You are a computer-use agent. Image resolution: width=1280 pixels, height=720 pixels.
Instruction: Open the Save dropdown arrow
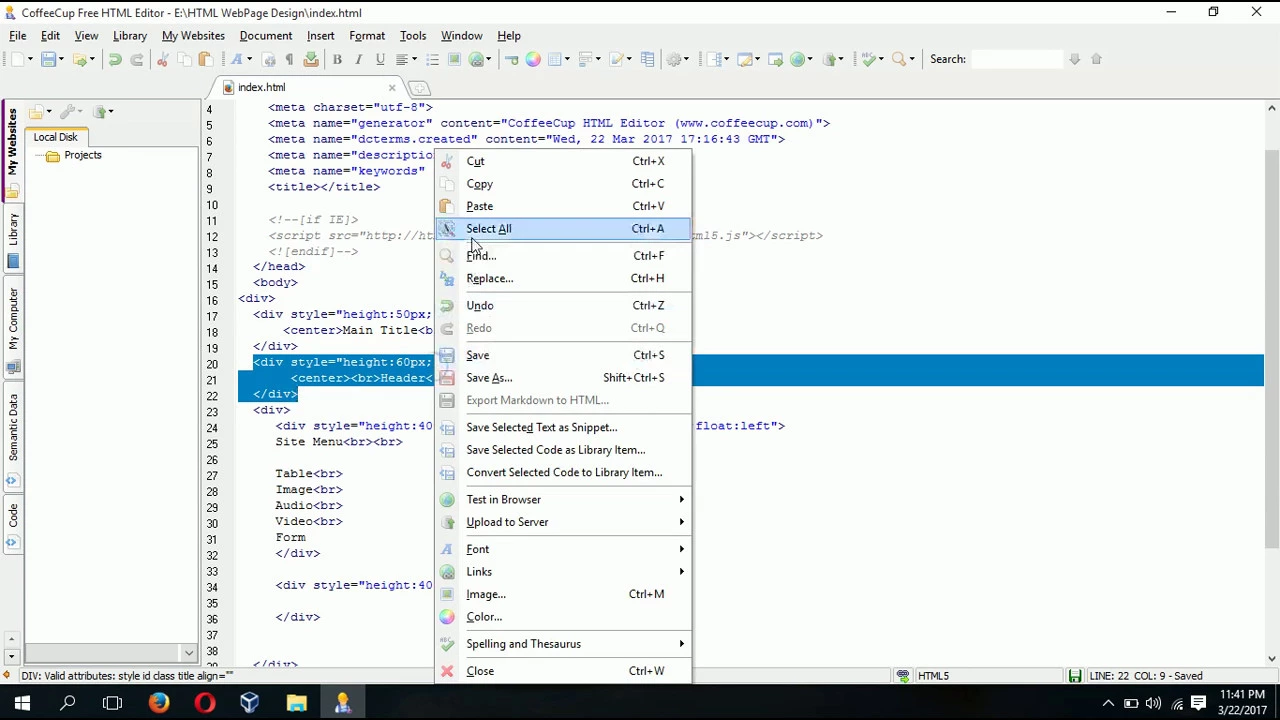point(61,59)
